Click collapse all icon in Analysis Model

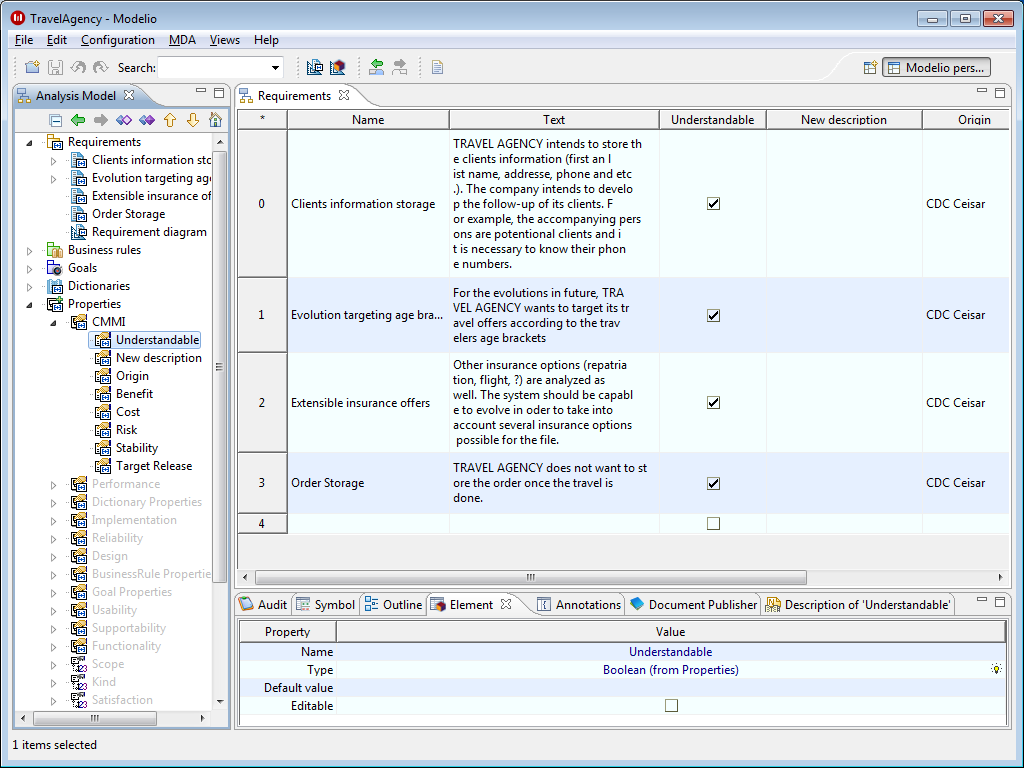click(56, 120)
